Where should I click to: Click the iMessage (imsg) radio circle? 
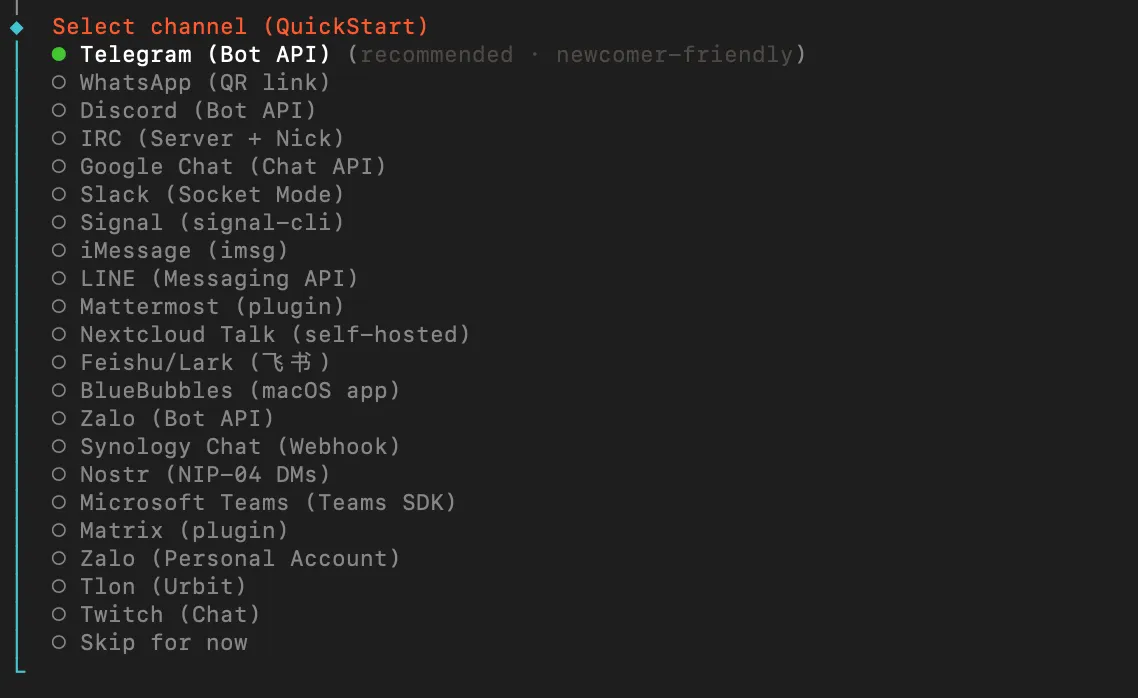click(x=59, y=250)
